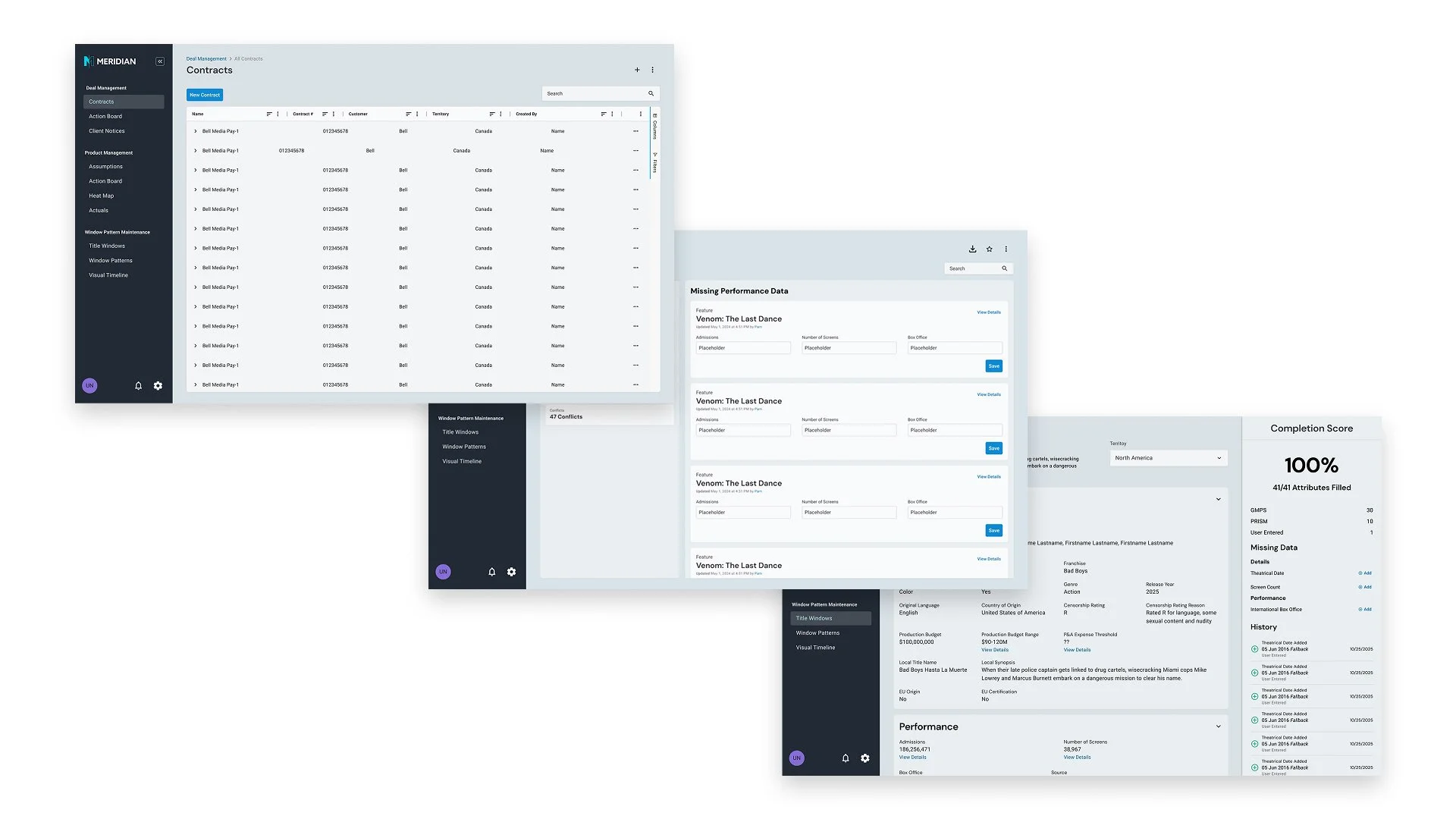This screenshot has height=819, width=1456.
Task: Open the Filters side panel tab
Action: coord(654,162)
